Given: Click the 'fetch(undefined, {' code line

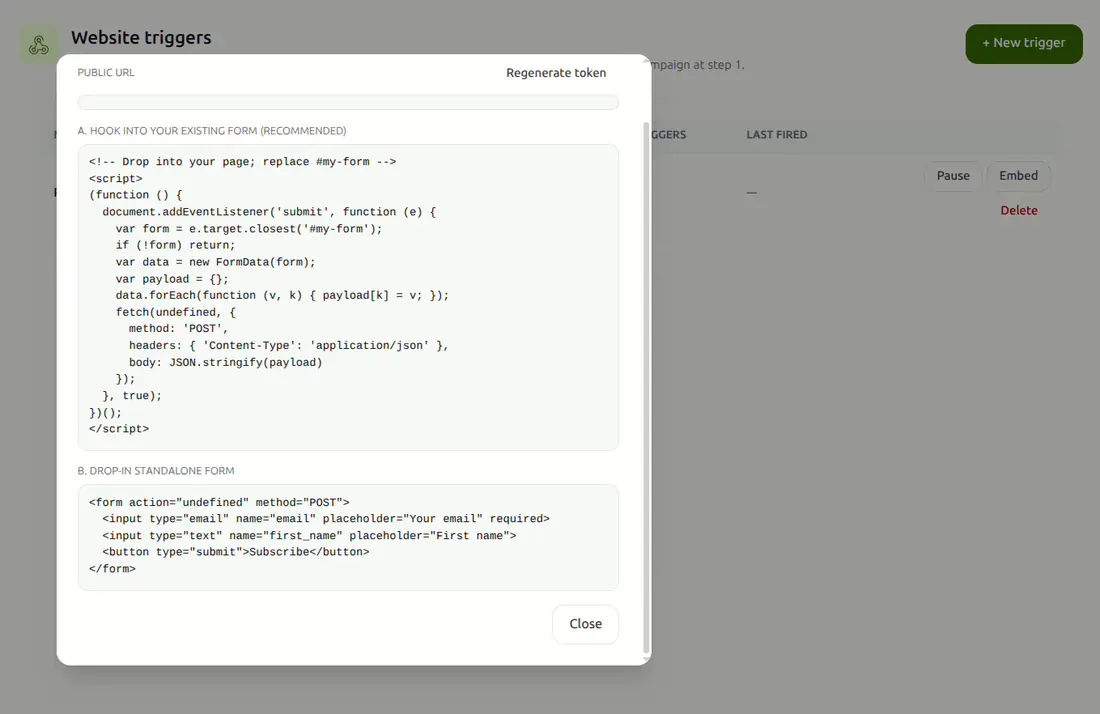Looking at the screenshot, I should click(175, 312).
